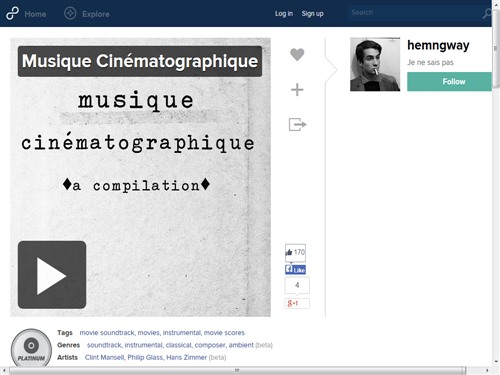Screen dimensions: 500x375
Task: Click the share mix arrow icon
Action: coord(297,125)
